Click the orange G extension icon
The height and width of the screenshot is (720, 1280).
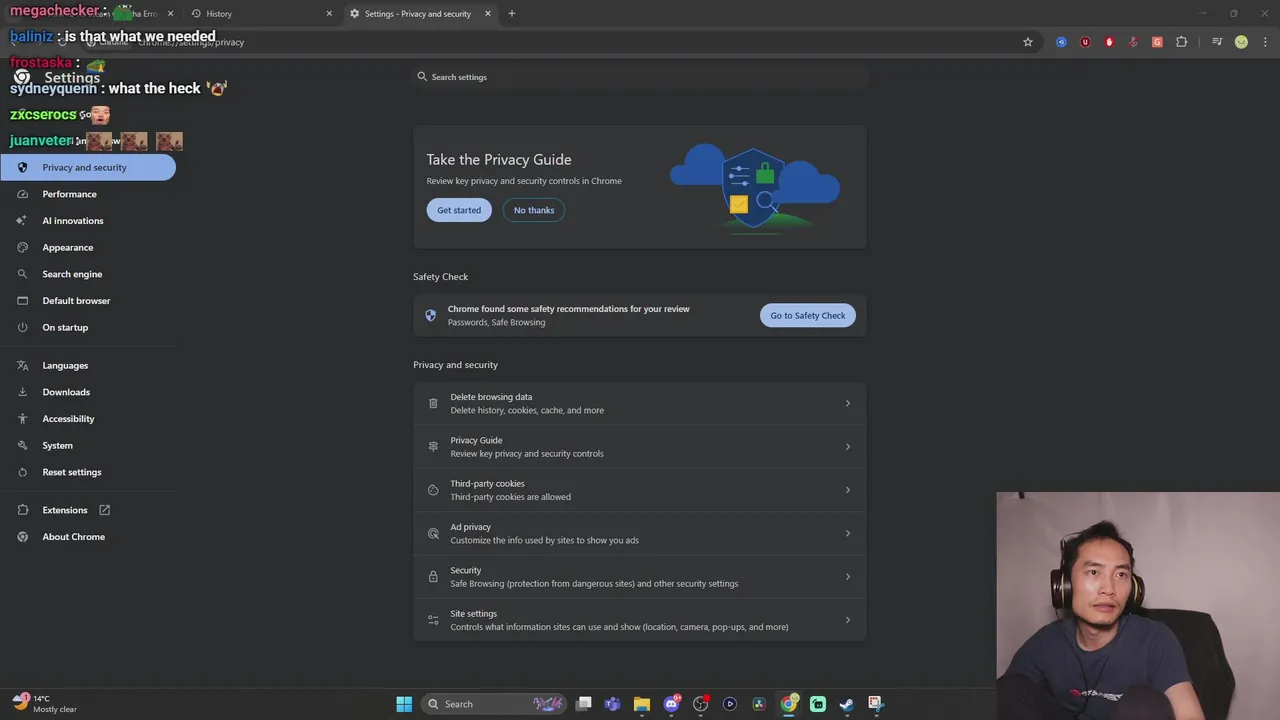(x=1157, y=42)
